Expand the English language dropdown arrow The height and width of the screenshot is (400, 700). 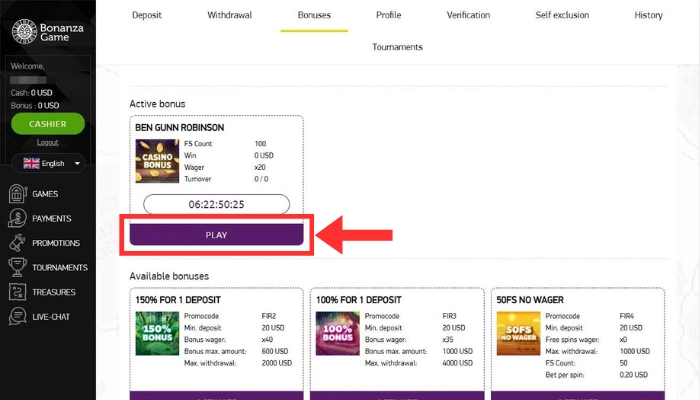[x=77, y=163]
